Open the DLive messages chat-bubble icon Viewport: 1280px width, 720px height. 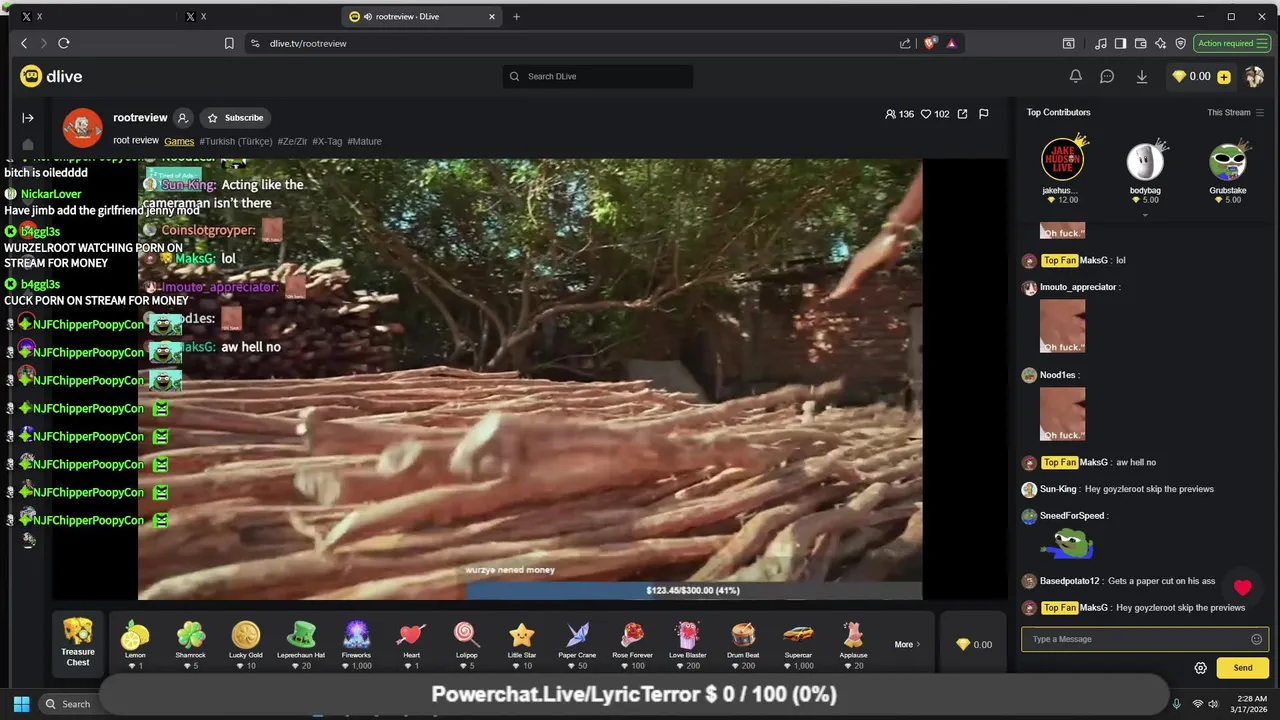tap(1107, 76)
